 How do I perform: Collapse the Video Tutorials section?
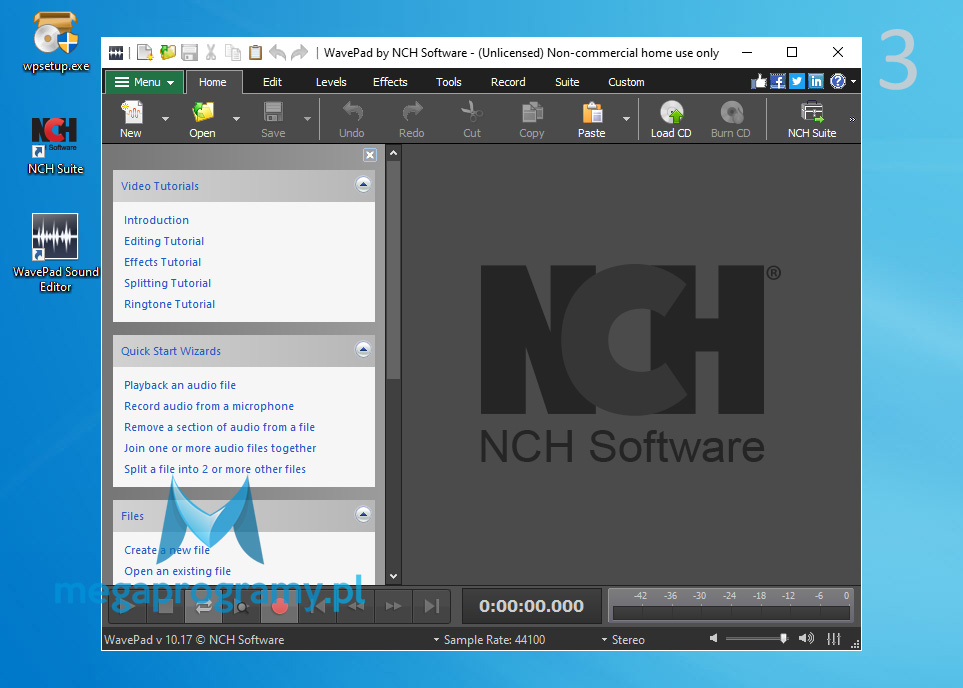click(363, 184)
